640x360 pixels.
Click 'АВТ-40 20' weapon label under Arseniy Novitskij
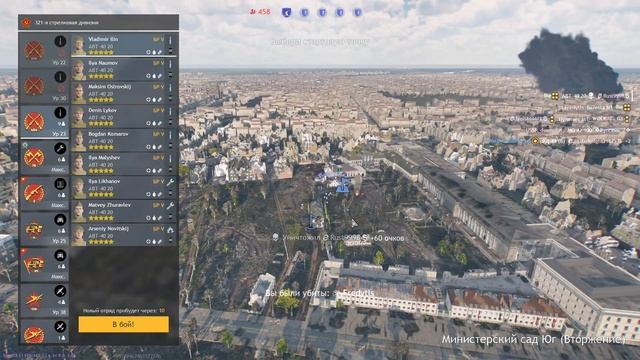pos(101,236)
